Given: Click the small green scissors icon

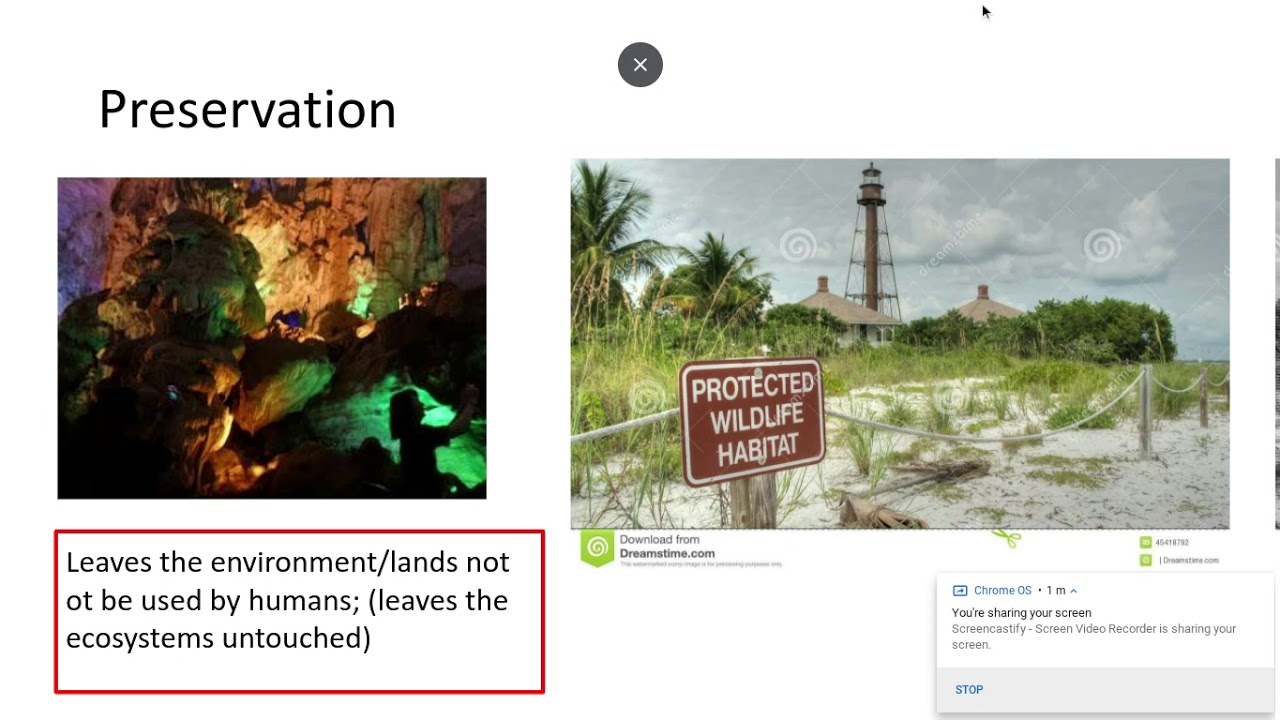Looking at the screenshot, I should coord(1006,539).
